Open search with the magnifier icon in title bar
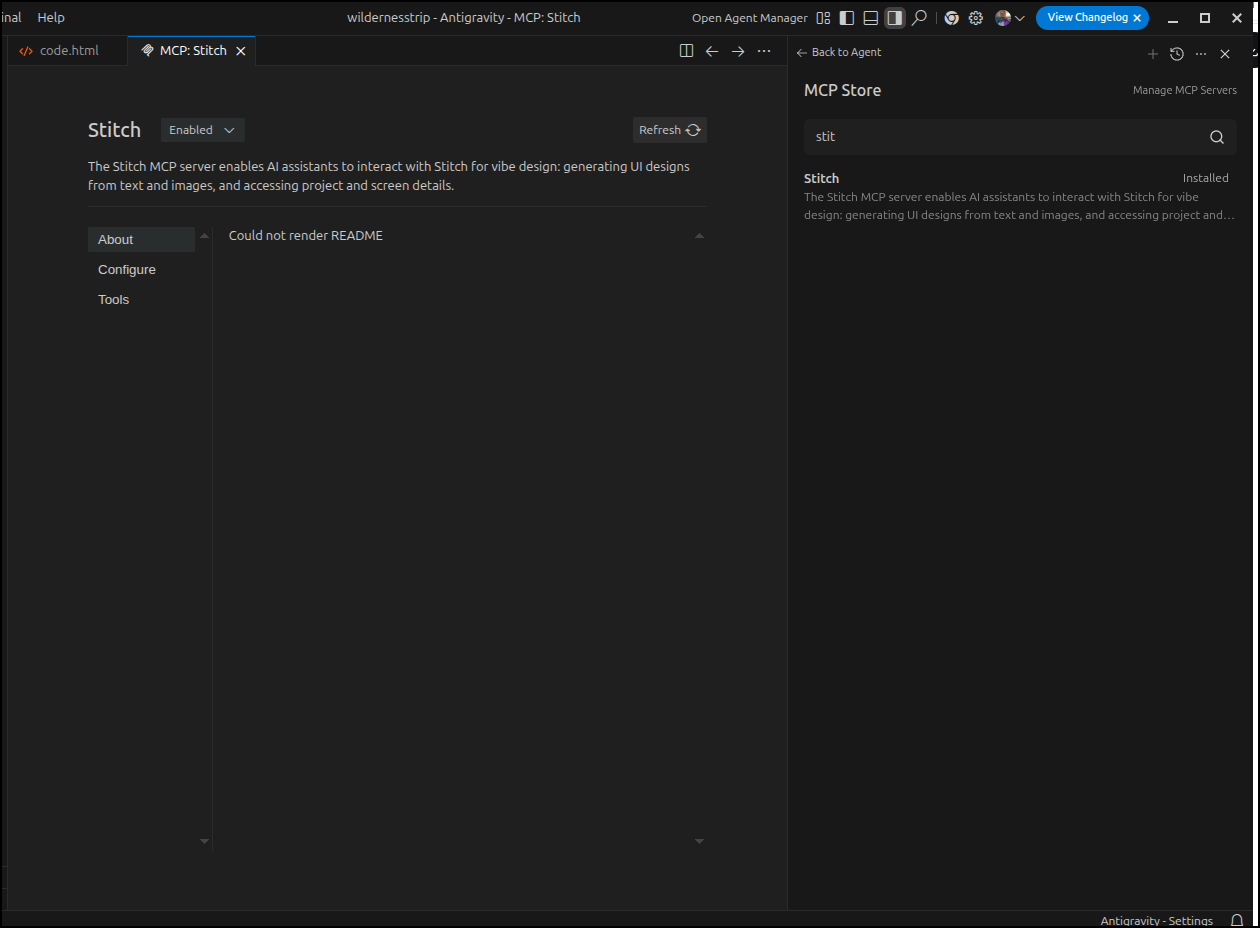1260x928 pixels. click(x=919, y=18)
